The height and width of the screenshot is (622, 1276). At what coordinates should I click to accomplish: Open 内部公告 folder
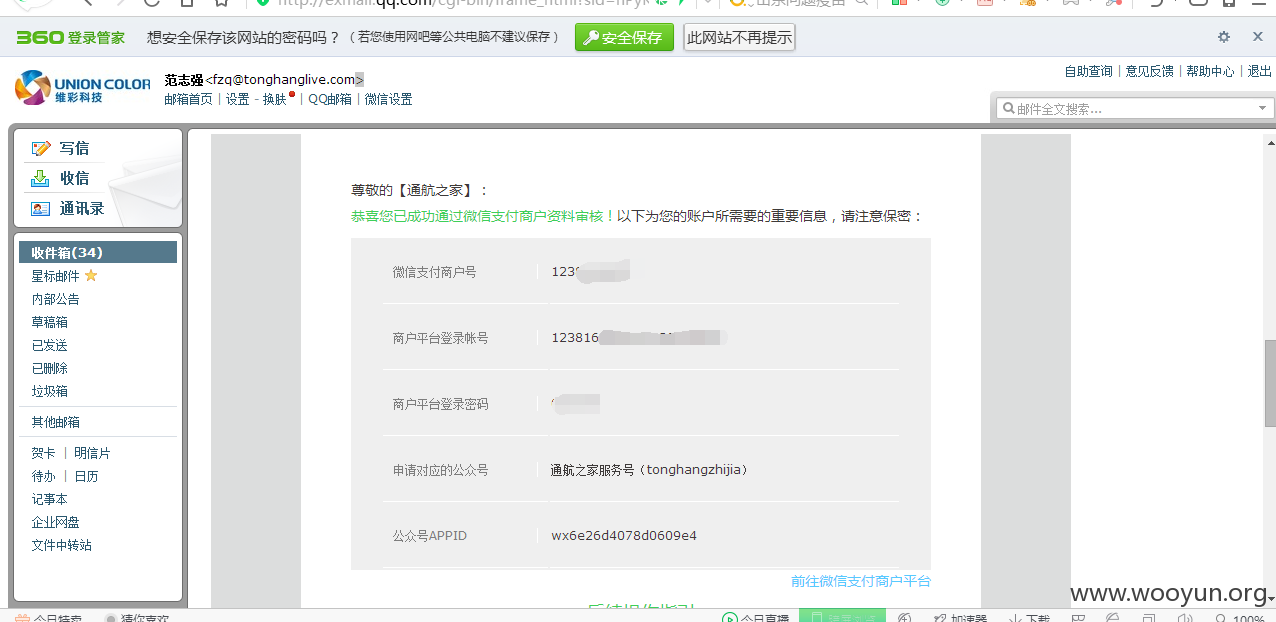[x=55, y=299]
